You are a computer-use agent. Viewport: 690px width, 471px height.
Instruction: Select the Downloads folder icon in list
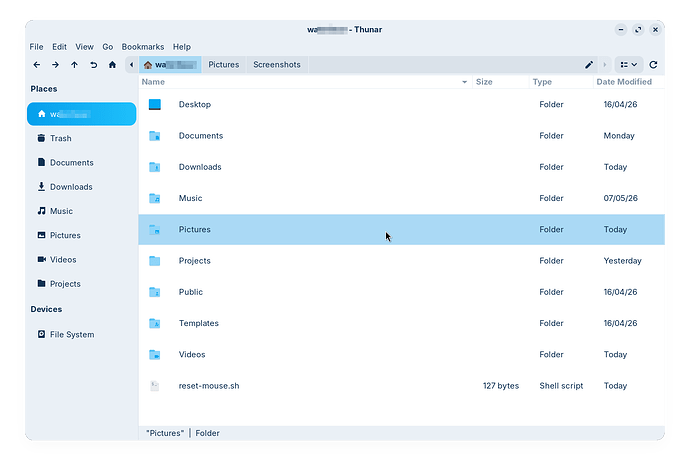[154, 167]
